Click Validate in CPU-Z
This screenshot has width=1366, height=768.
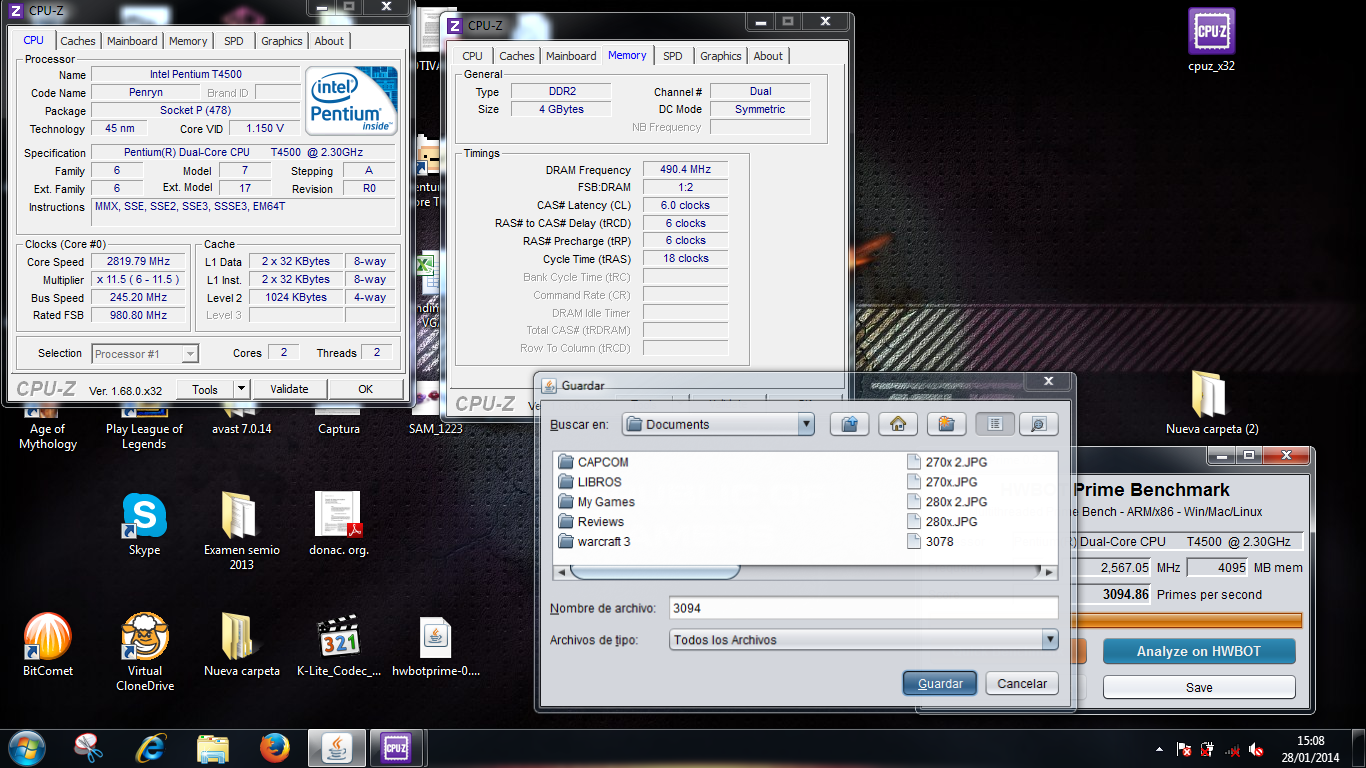tap(289, 389)
